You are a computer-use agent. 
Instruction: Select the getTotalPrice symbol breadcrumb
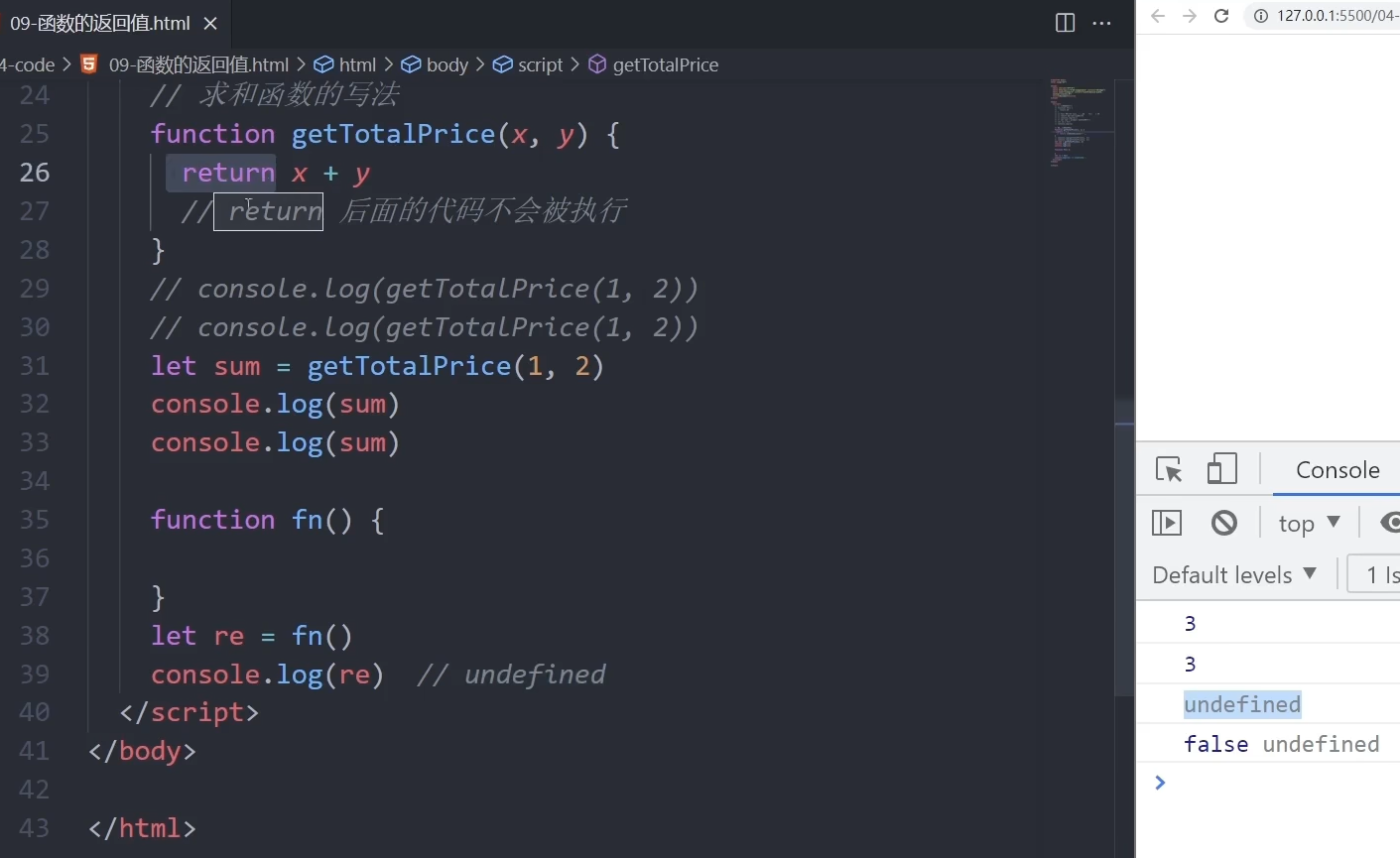[x=654, y=64]
